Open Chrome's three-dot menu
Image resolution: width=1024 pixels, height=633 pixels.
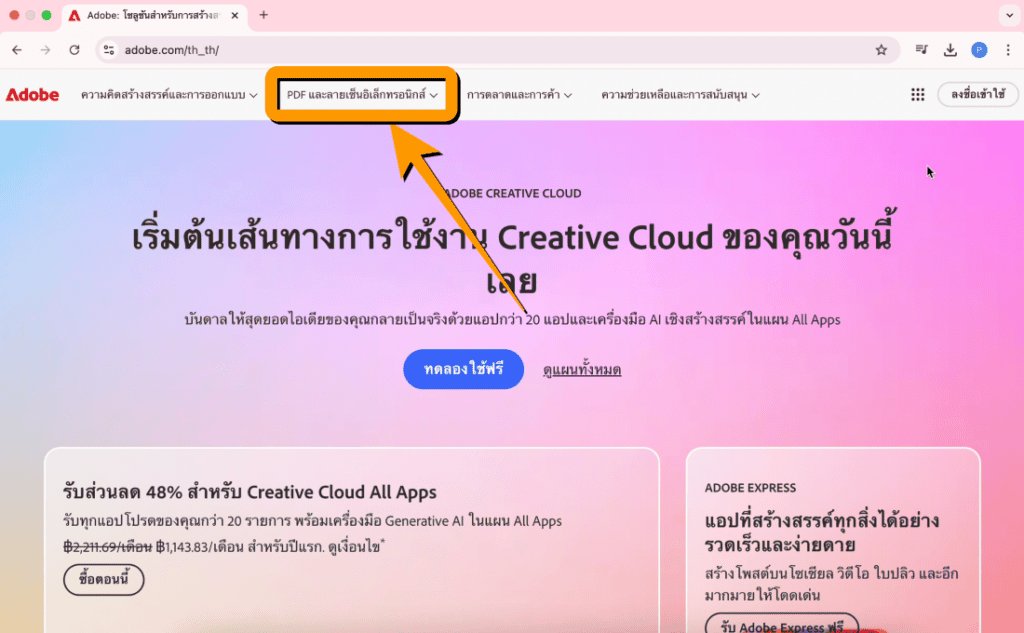(x=1008, y=49)
